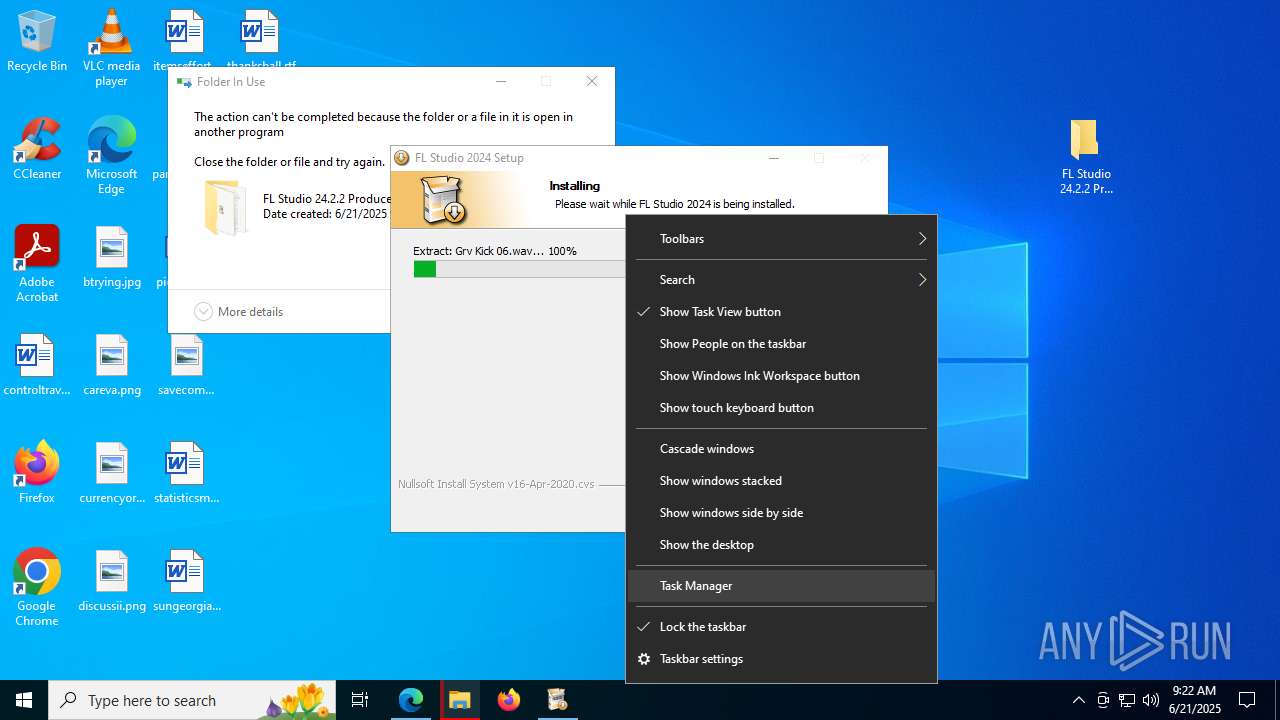Click the Extract: Grv Kick 06.wav status text
Image resolution: width=1280 pixels, height=720 pixels.
[x=495, y=251]
